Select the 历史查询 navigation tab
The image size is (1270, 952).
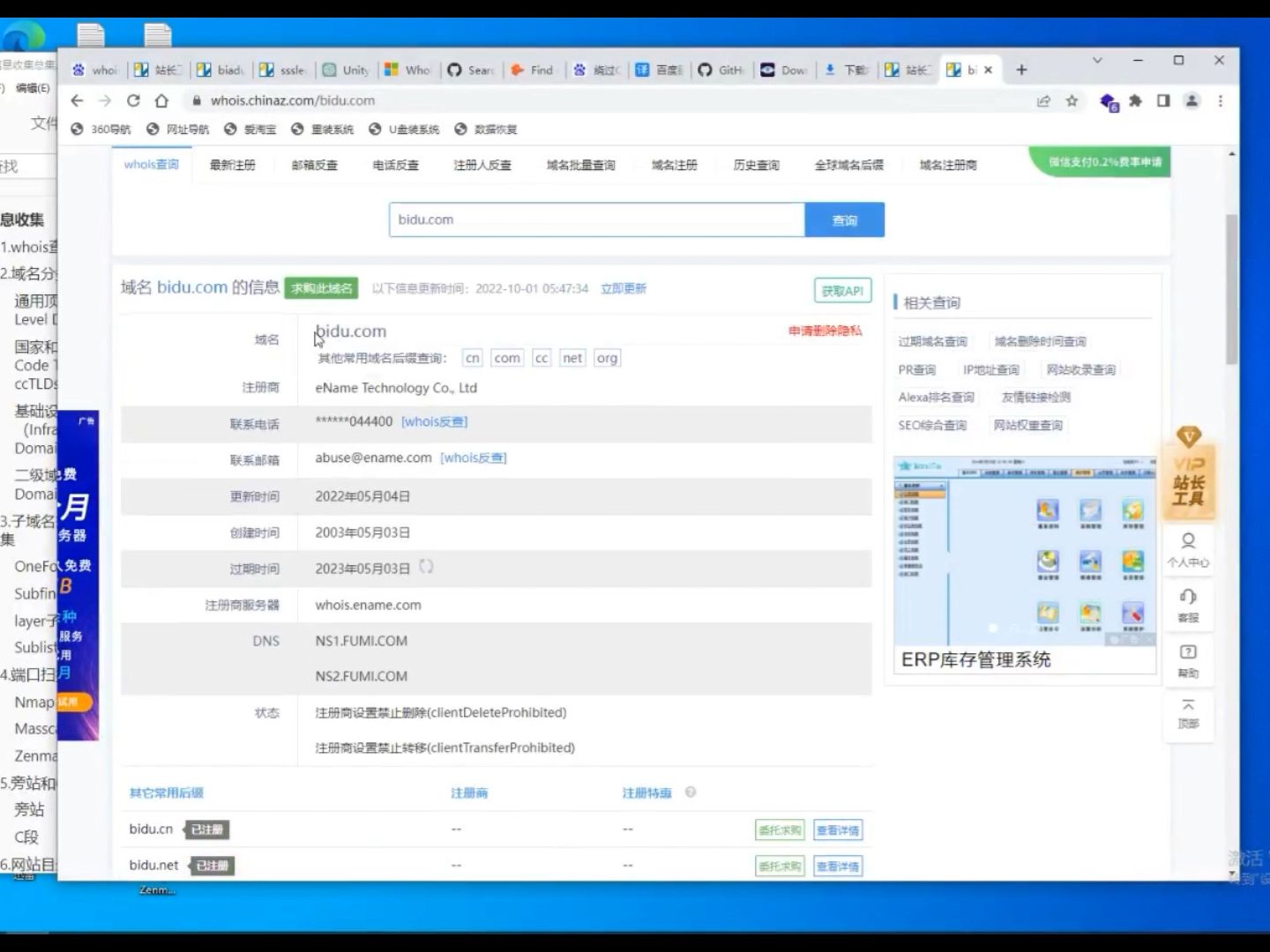click(x=756, y=165)
